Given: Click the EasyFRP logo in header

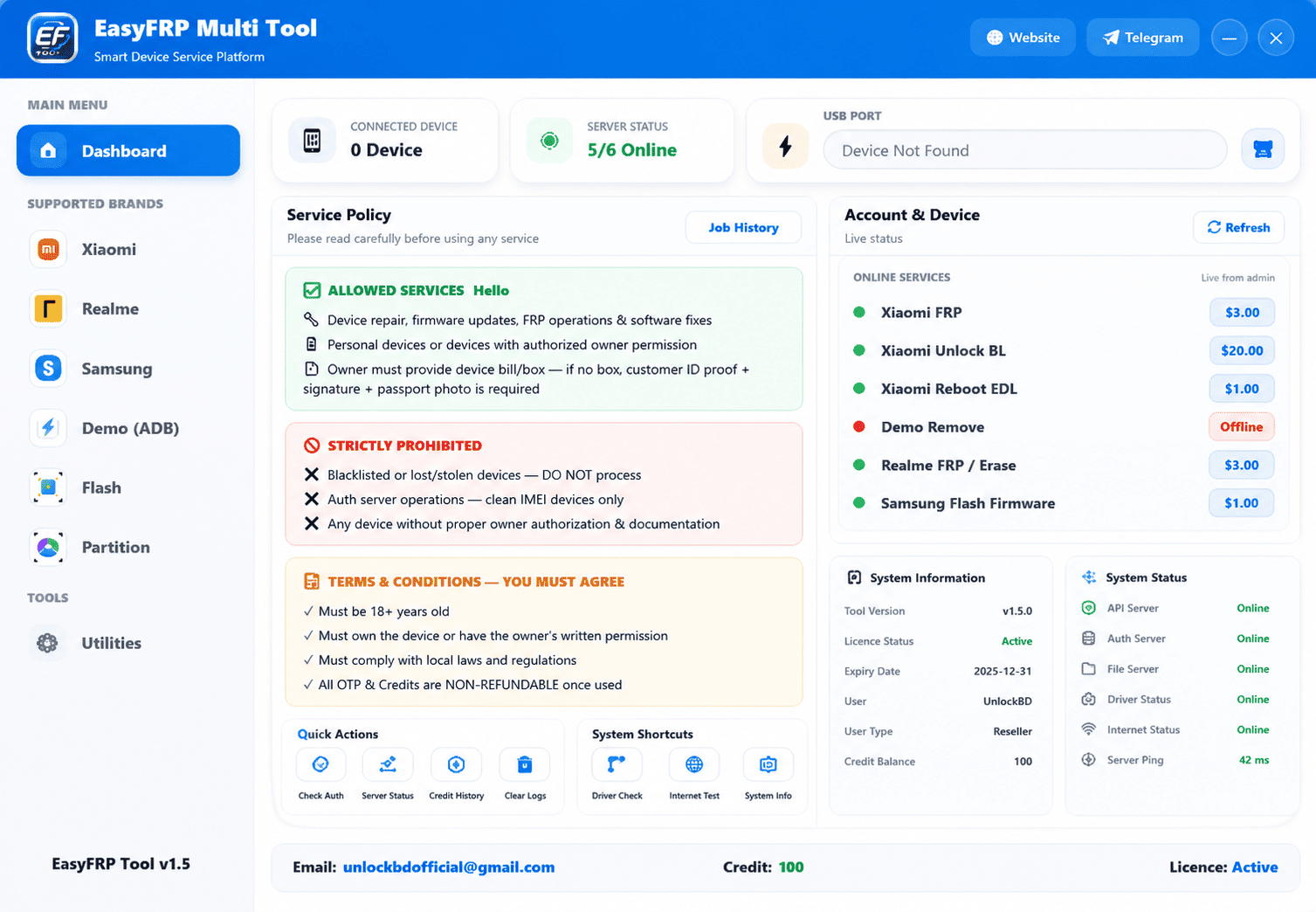Looking at the screenshot, I should [x=52, y=38].
